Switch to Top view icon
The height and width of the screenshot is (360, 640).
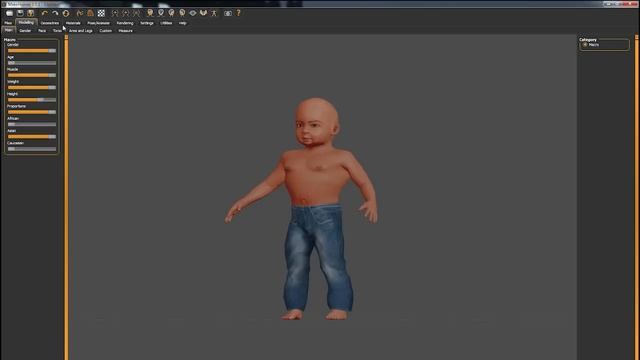pos(193,13)
